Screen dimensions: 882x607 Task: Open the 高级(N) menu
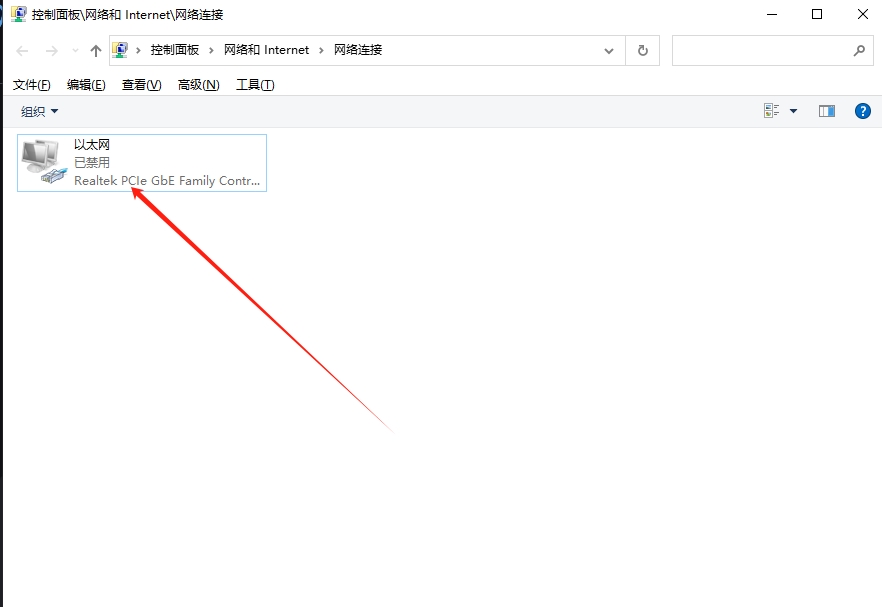199,85
